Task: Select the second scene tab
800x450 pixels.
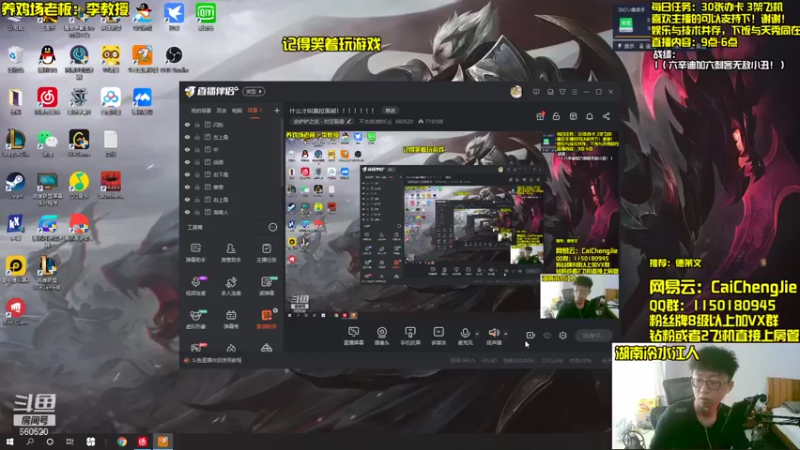Action: (221, 110)
